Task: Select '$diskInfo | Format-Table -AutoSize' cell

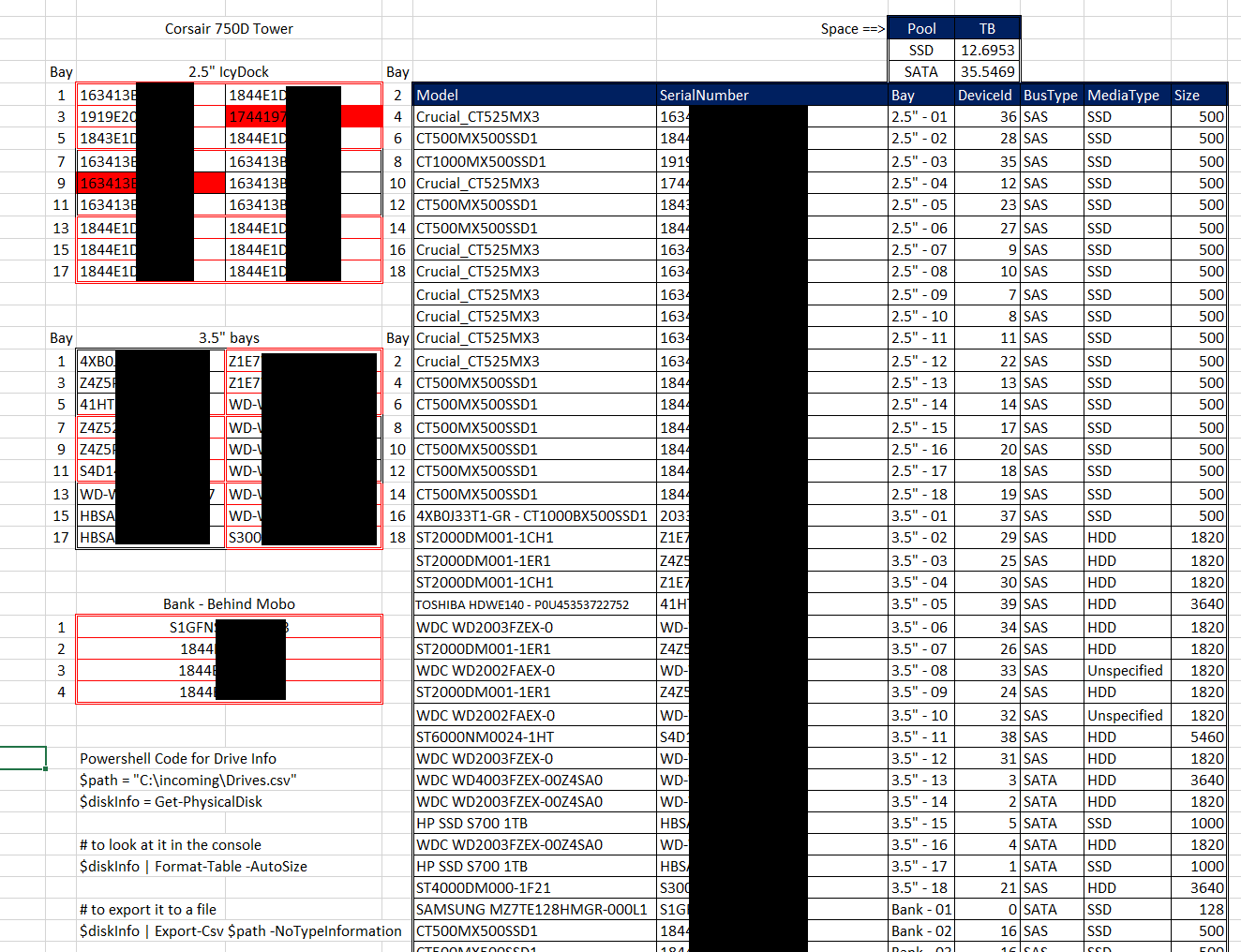Action: (193, 867)
